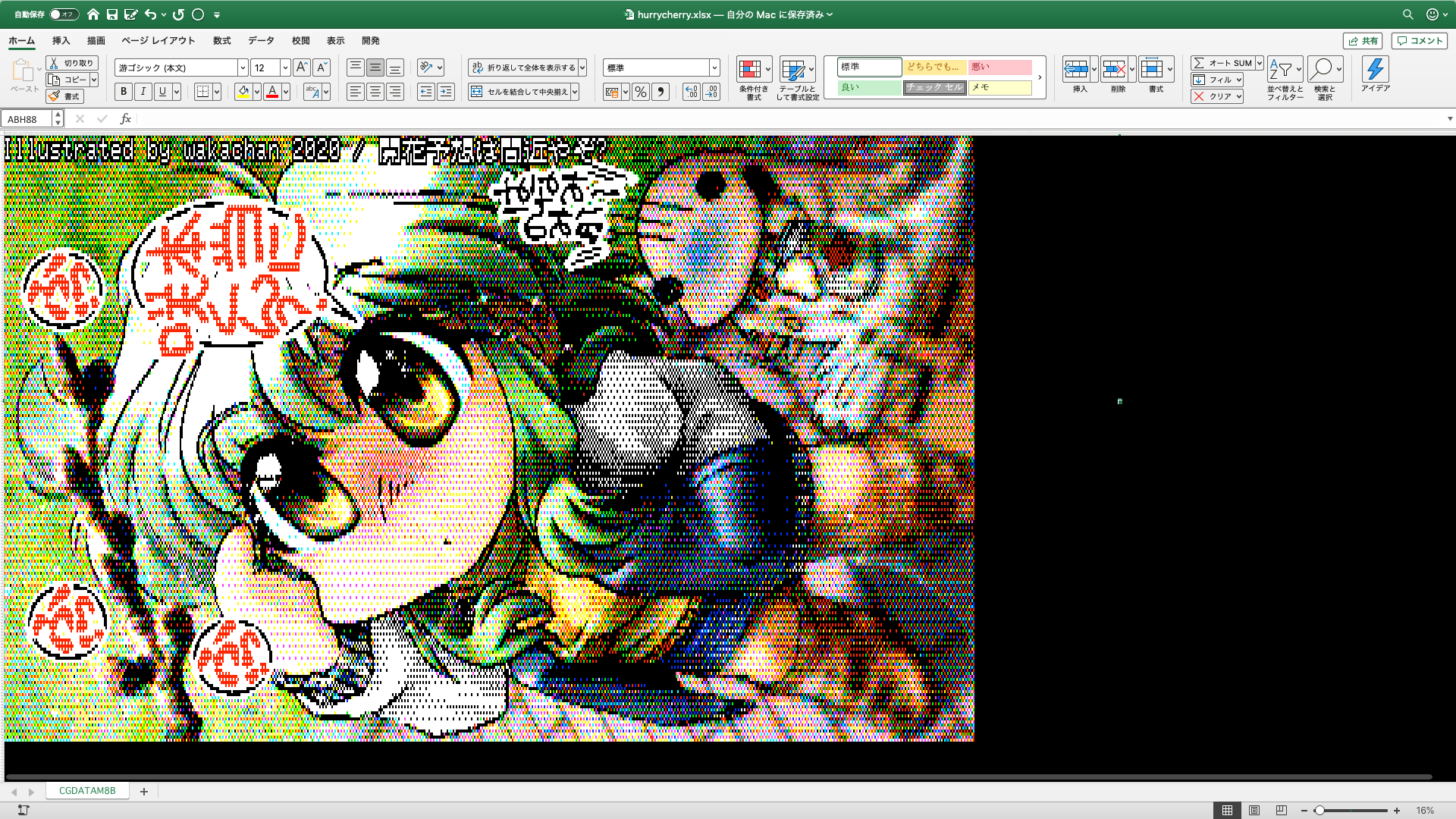The width and height of the screenshot is (1456, 819).
Task: Expand AutoSum (オート SUM) dropdown arrow
Action: click(x=1259, y=63)
